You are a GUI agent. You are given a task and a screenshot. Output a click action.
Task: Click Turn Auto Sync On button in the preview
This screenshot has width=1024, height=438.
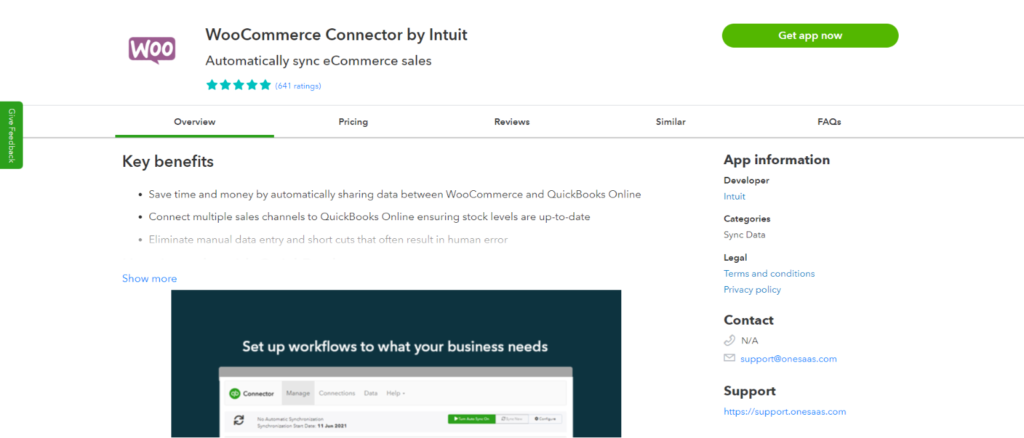(472, 419)
